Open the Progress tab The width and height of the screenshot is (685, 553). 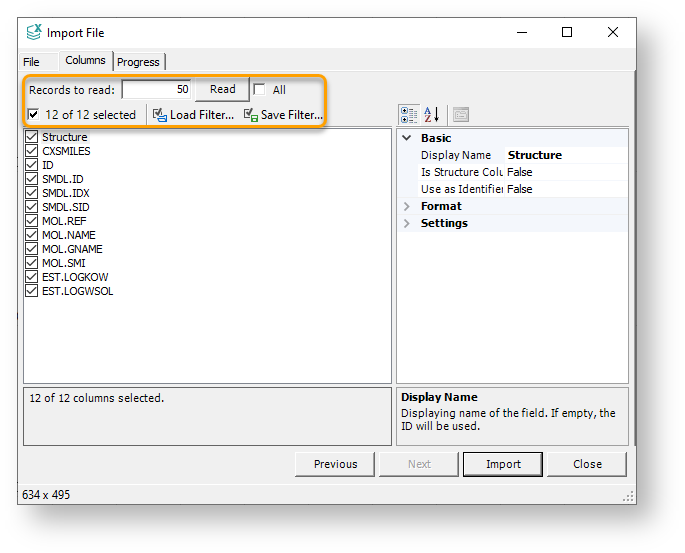(138, 62)
